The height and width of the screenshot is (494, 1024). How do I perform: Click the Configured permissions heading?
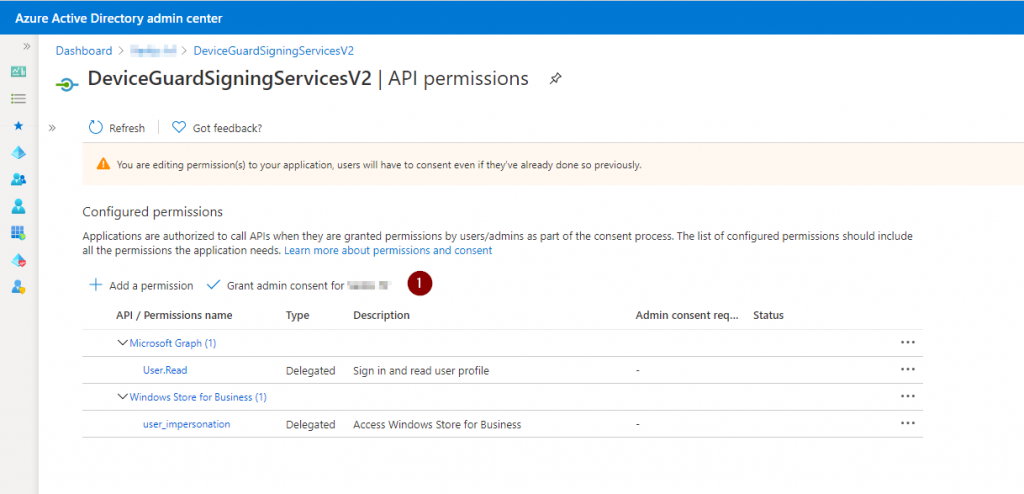pos(153,212)
